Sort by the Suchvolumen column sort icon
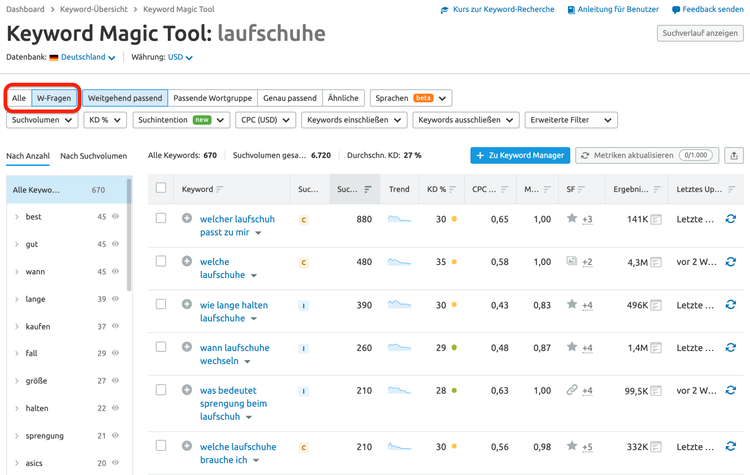The width and height of the screenshot is (750, 475). [x=368, y=189]
